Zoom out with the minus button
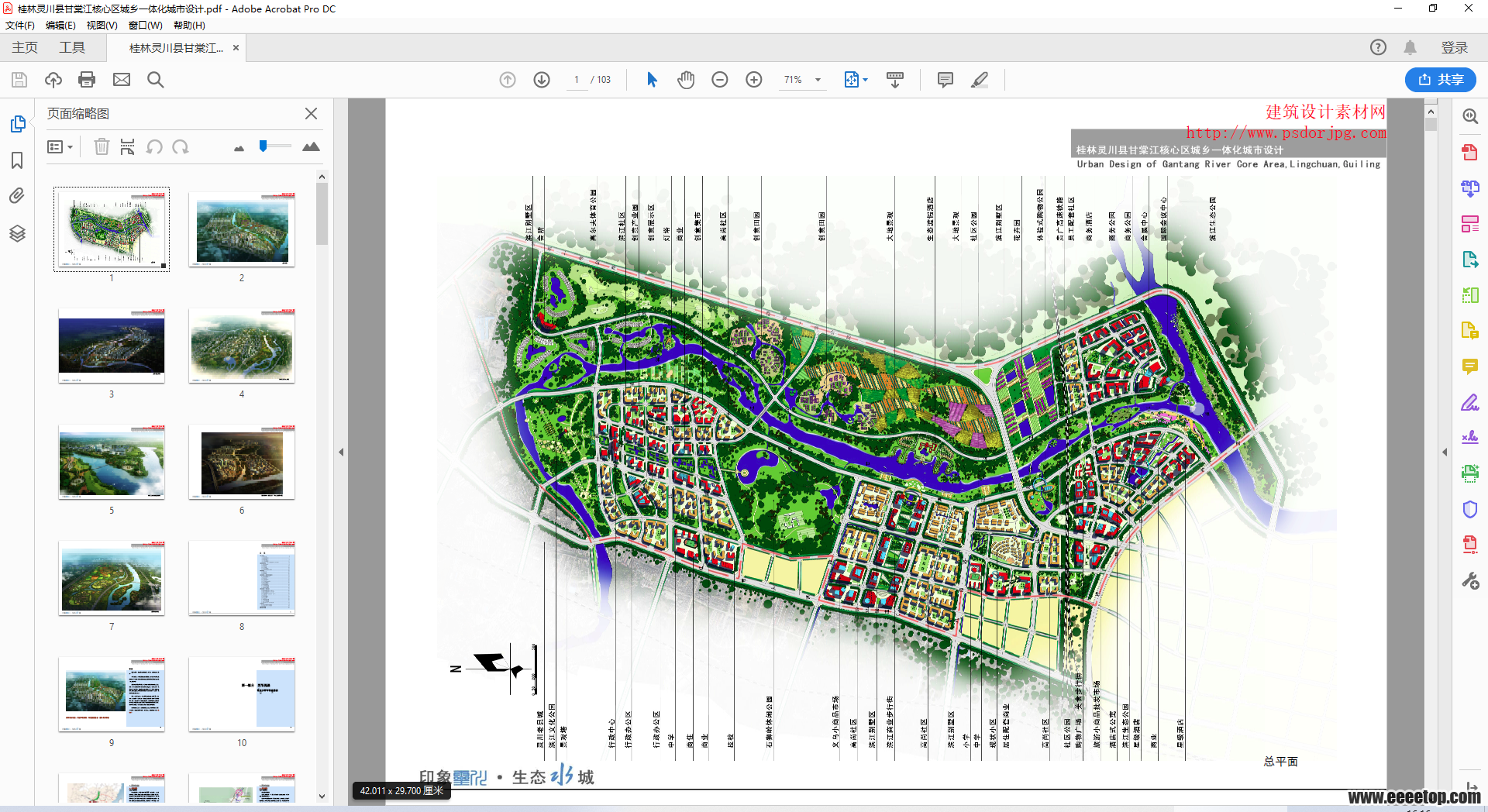The image size is (1488, 812). pos(720,80)
